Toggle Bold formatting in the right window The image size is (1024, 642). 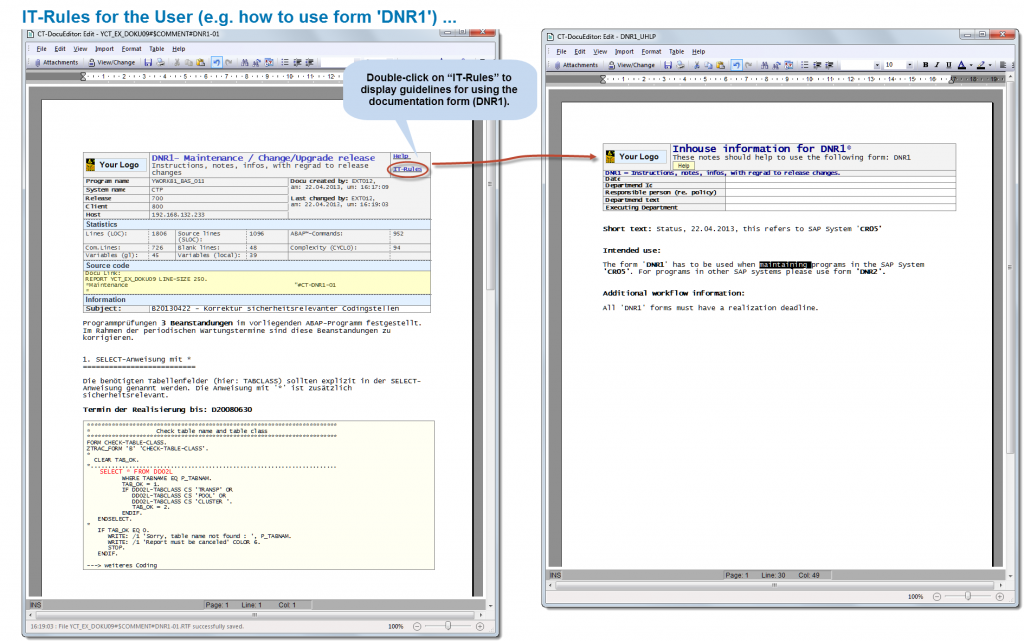point(926,65)
